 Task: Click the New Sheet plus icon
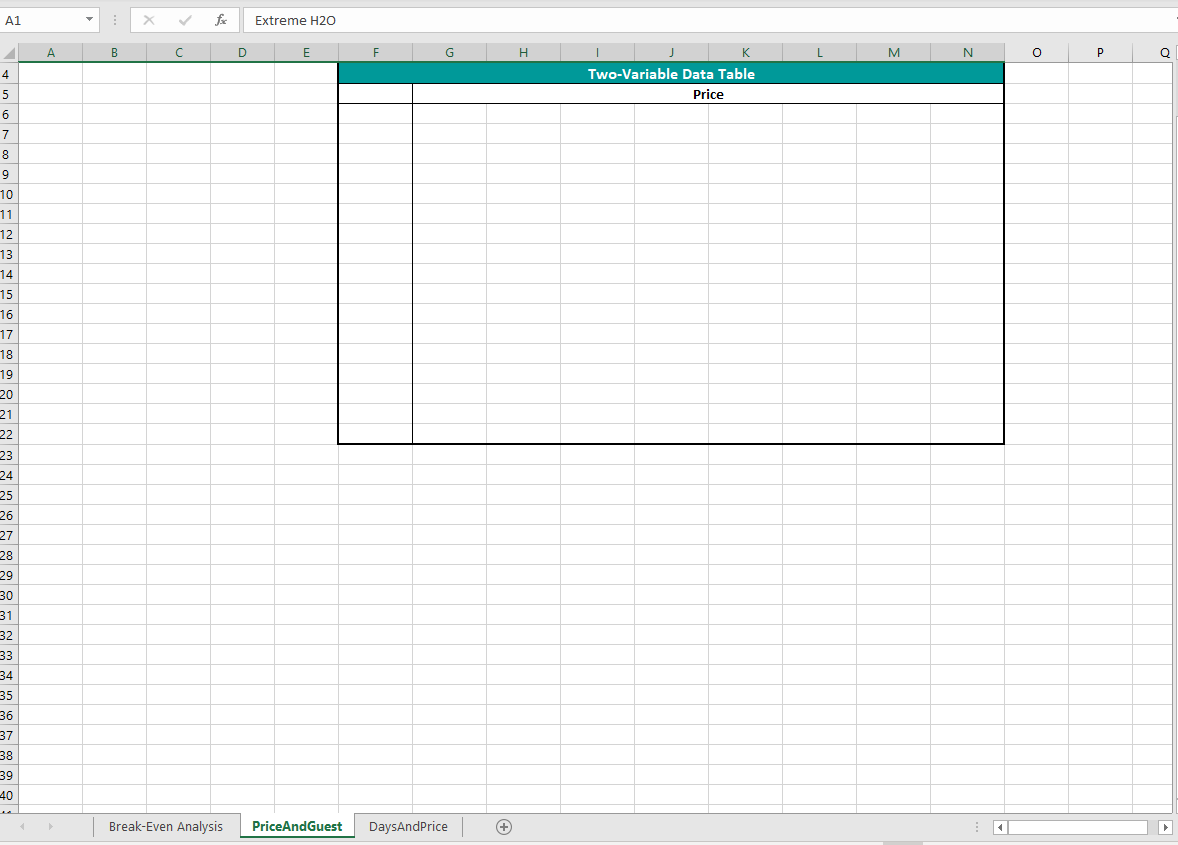pos(504,827)
